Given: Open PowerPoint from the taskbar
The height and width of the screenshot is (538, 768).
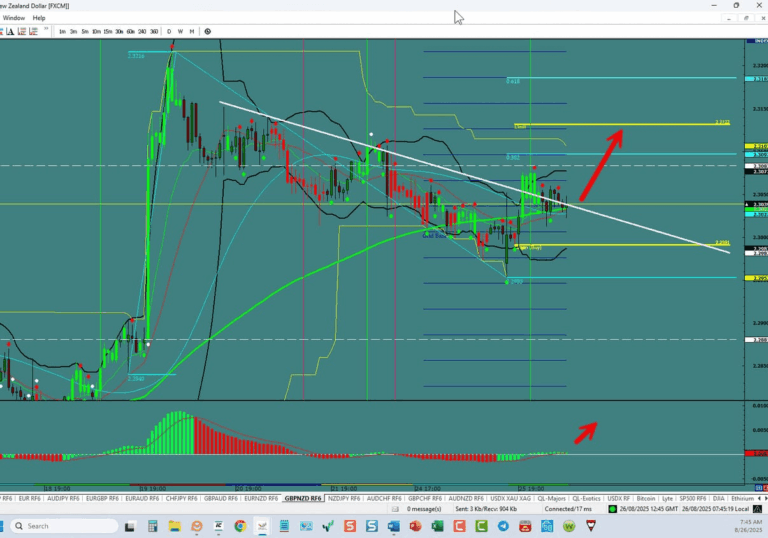Looking at the screenshot, I should pyautogui.click(x=415, y=526).
